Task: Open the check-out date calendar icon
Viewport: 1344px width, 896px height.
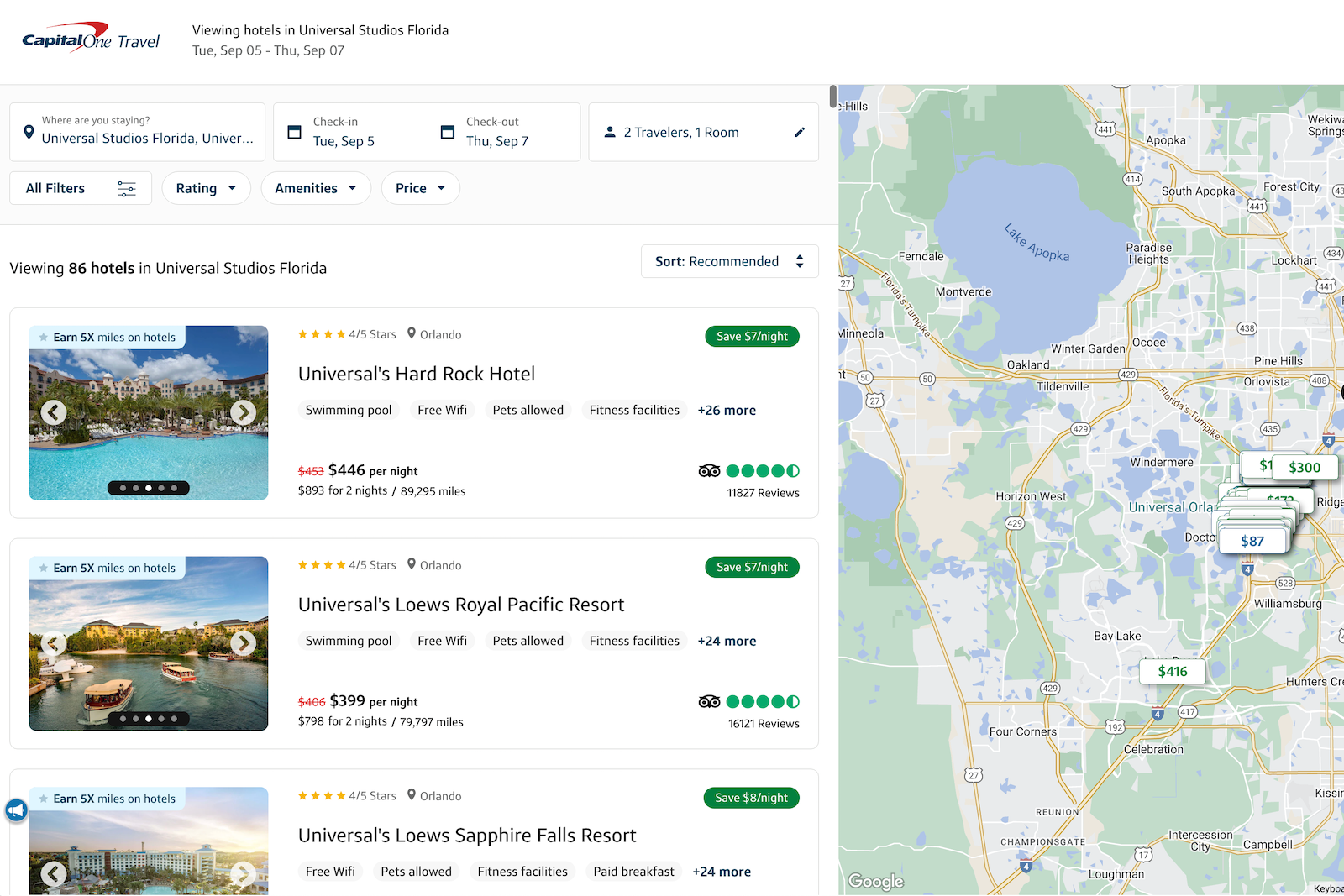Action: point(449,132)
